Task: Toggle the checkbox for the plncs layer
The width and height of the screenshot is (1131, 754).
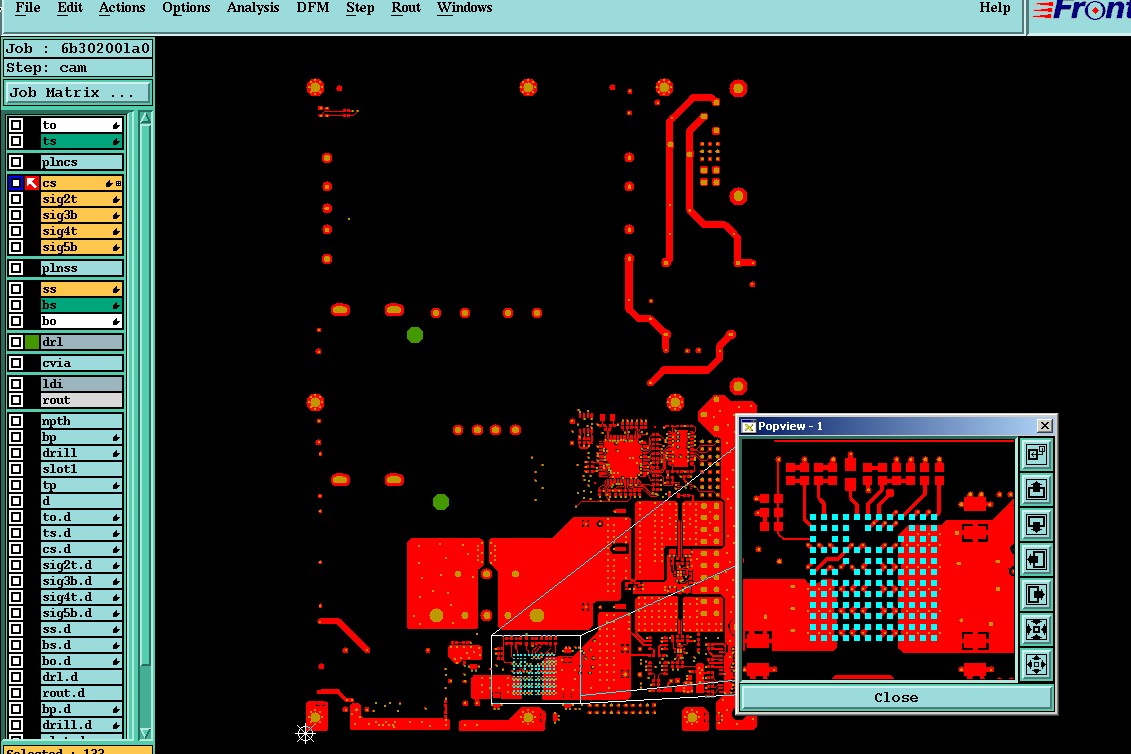Action: pyautogui.click(x=16, y=162)
